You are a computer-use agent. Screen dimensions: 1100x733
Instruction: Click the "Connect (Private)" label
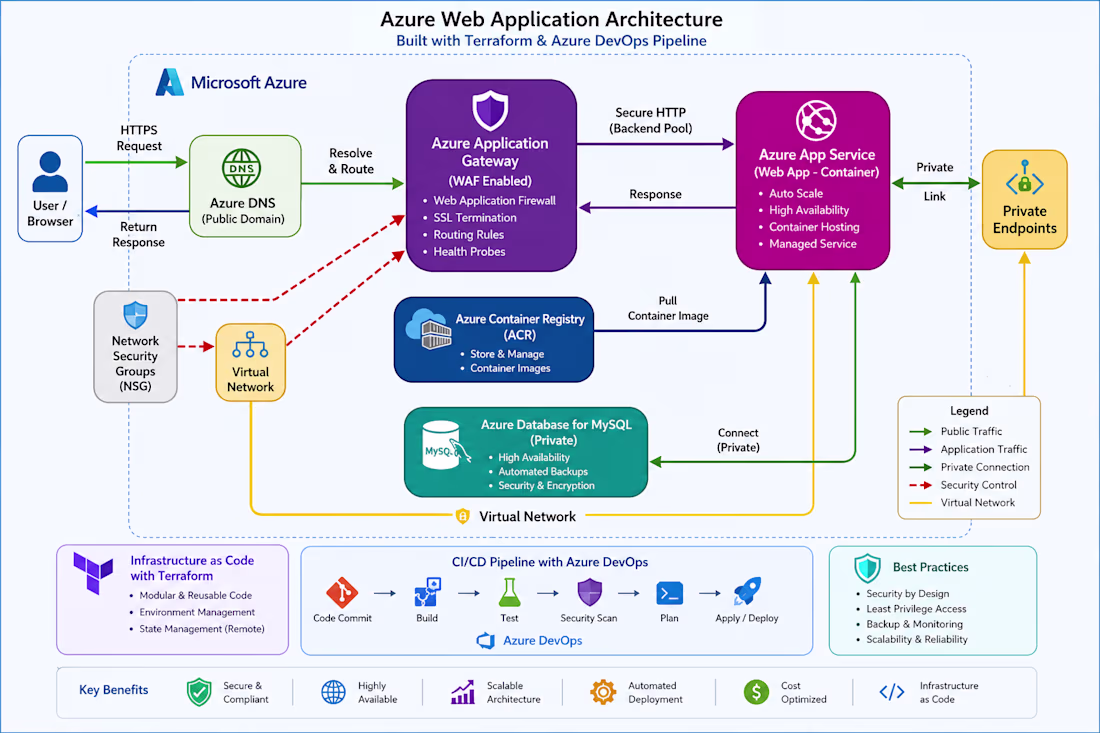pos(738,440)
